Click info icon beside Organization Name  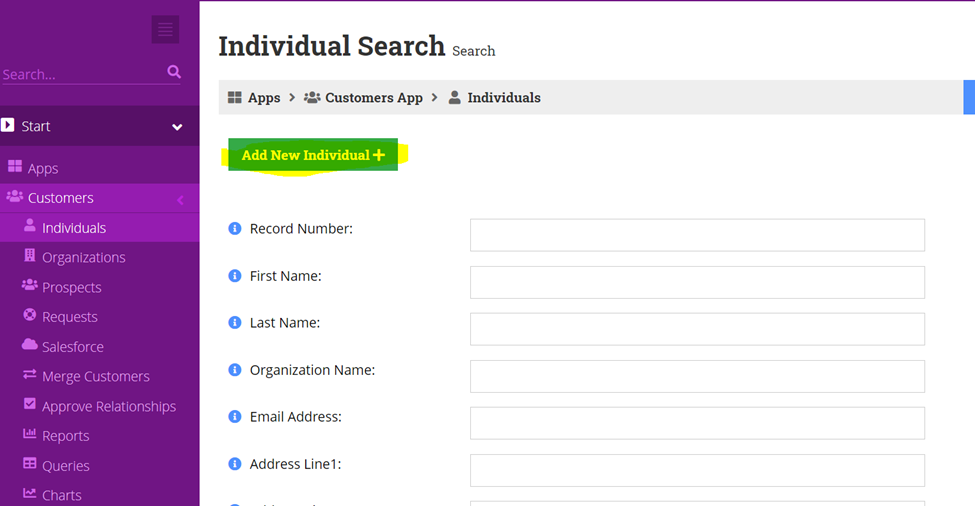234,370
